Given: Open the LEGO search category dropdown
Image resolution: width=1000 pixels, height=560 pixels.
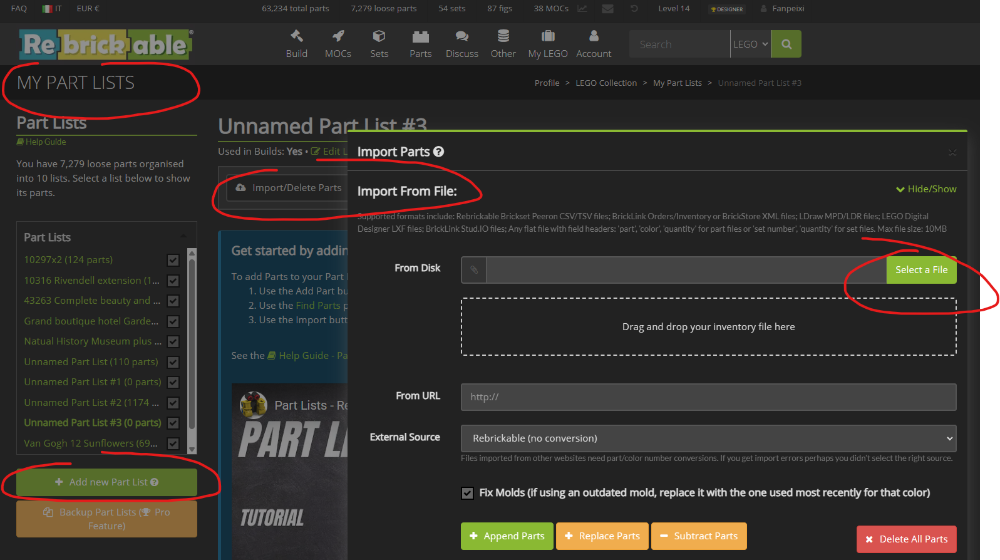Looking at the screenshot, I should (x=750, y=44).
